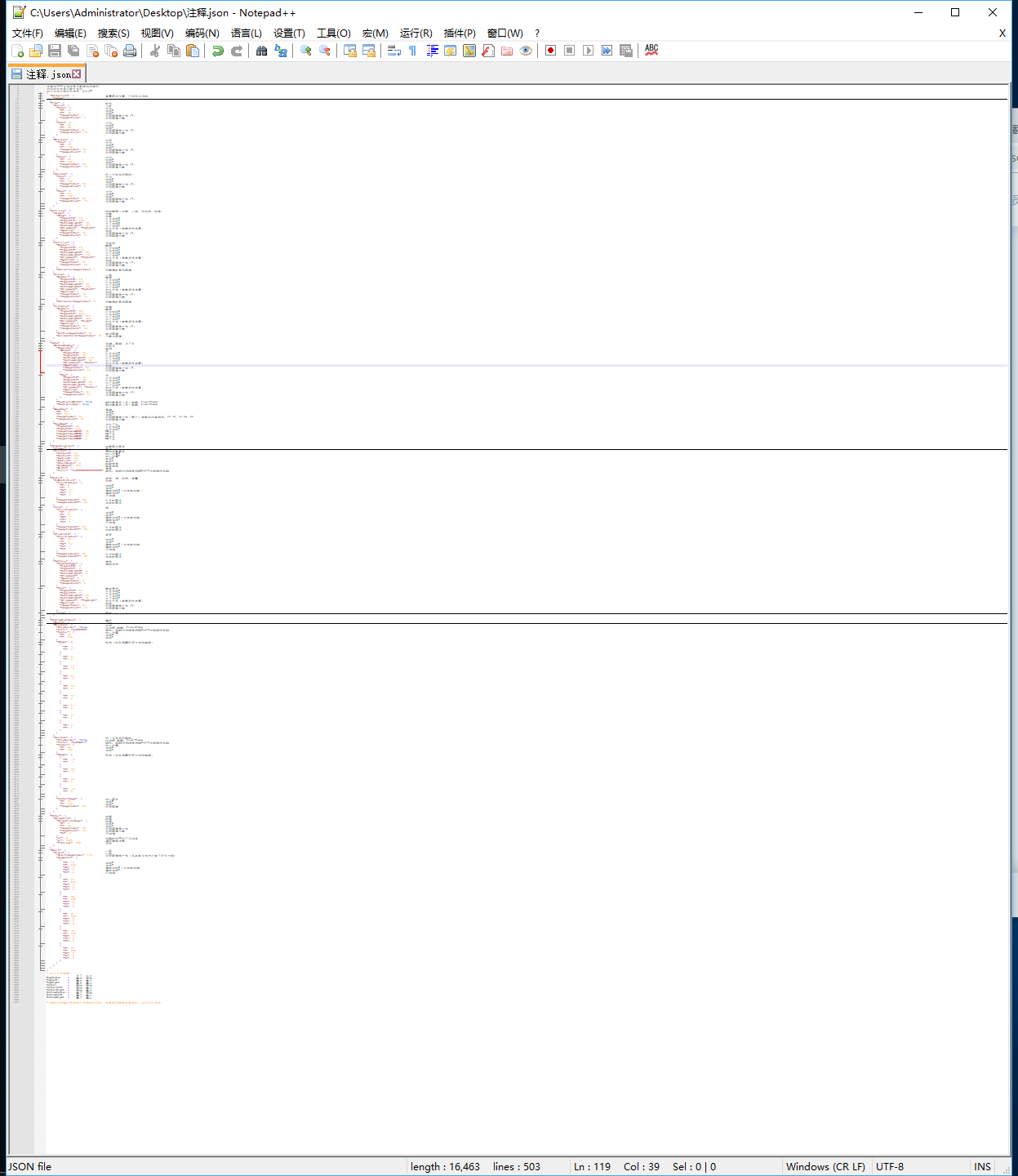Open Find with the binoculars icon
1018x1176 pixels.
click(262, 51)
